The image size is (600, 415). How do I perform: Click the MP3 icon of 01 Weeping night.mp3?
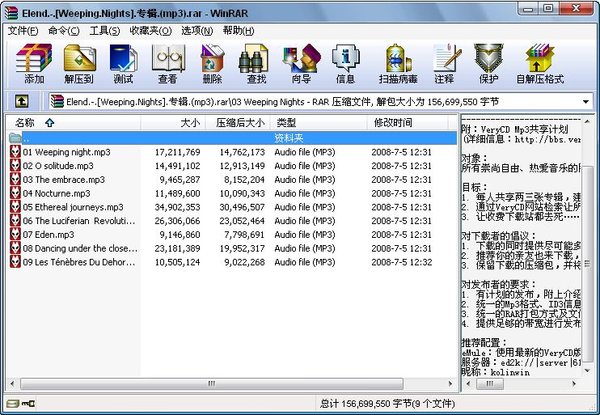click(x=15, y=152)
